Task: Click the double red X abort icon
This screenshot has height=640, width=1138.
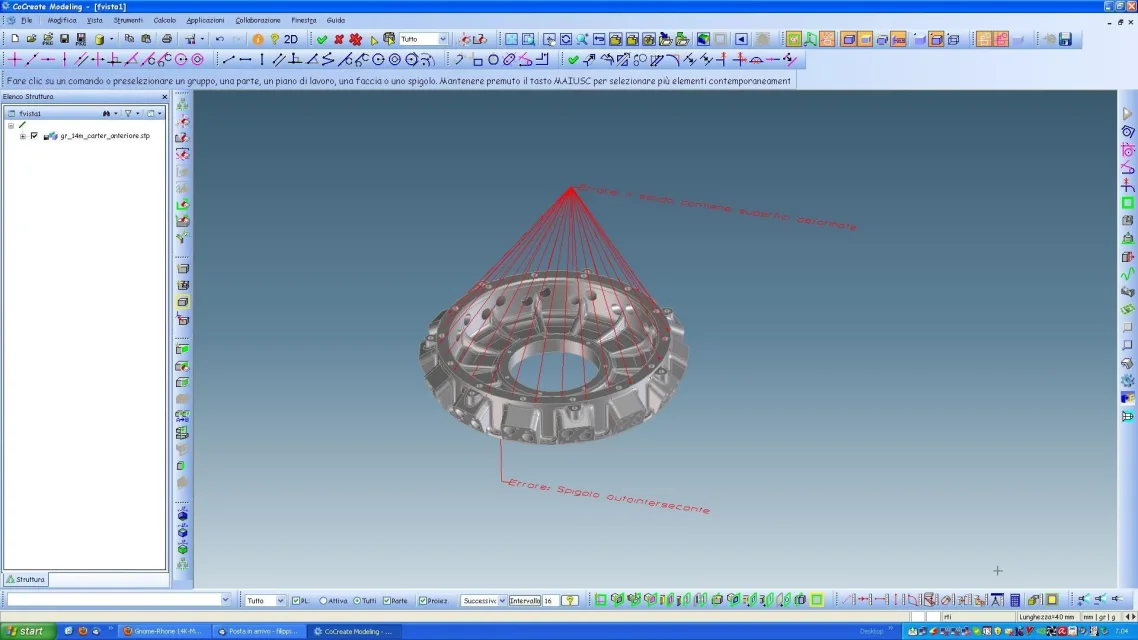Action: [x=356, y=39]
